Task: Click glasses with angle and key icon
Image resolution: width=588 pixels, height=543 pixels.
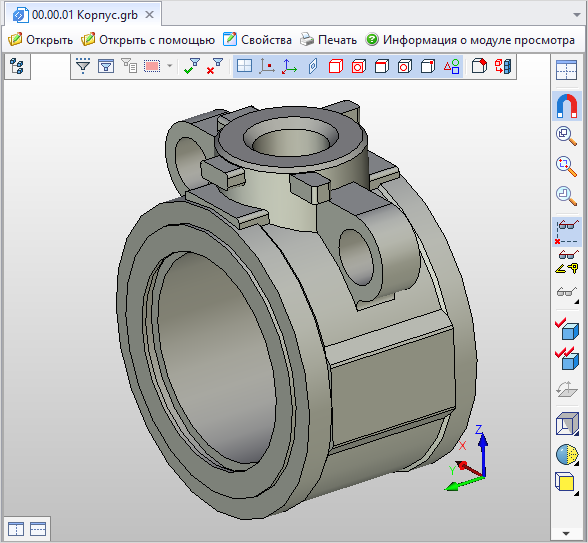Action: 567,262
